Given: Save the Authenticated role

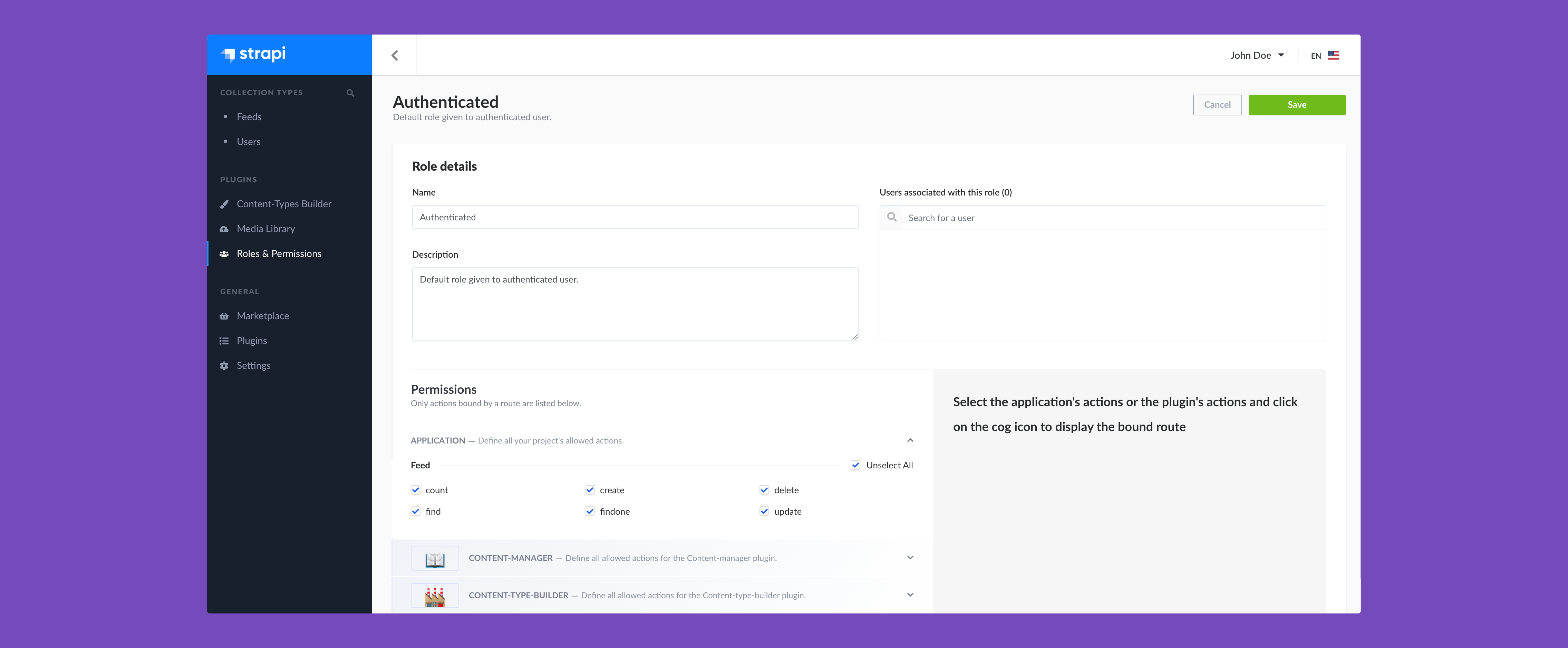Looking at the screenshot, I should pyautogui.click(x=1297, y=104).
